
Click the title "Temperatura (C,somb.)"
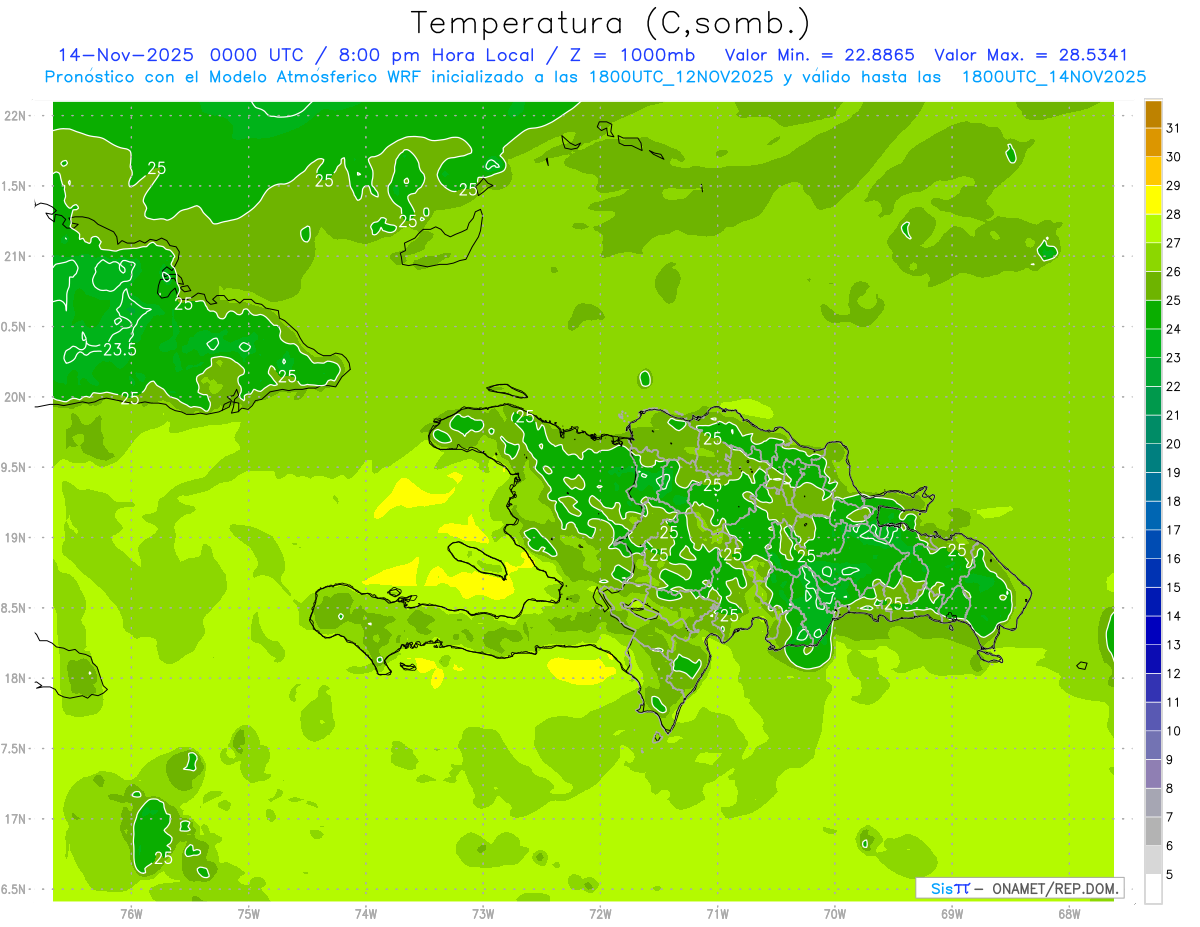point(611,22)
